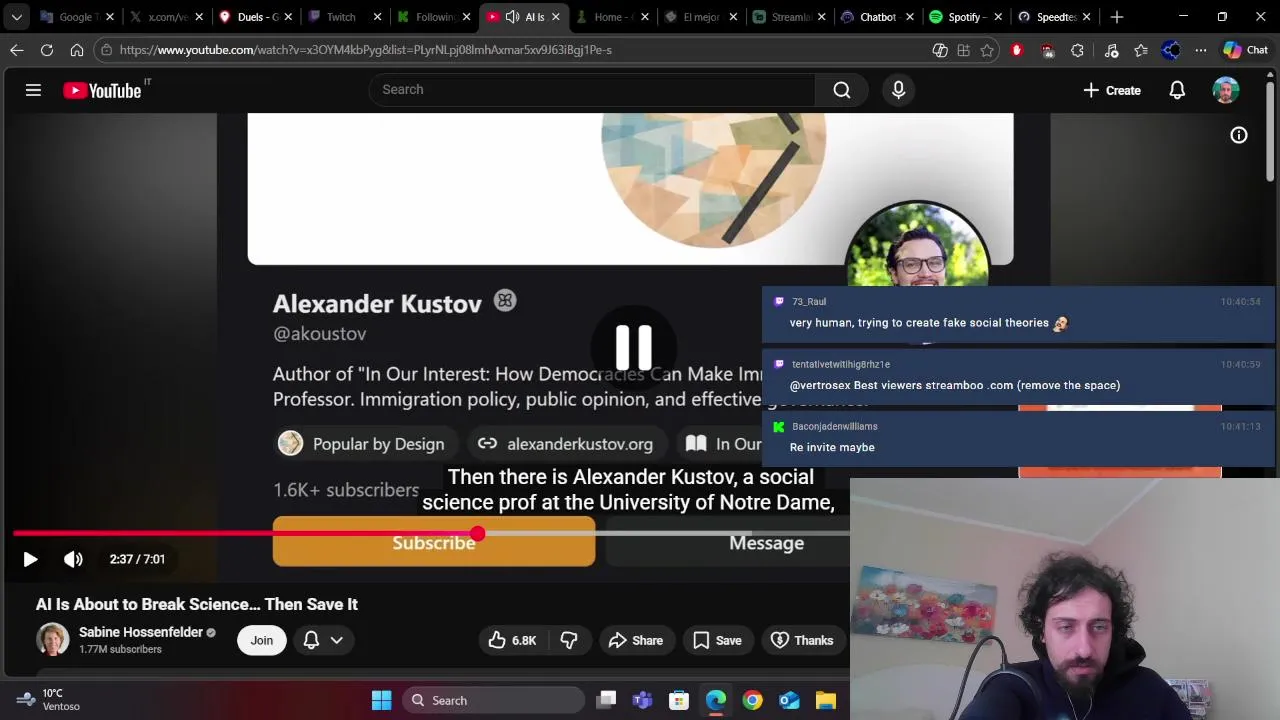Click the Windows taskbar Search box
This screenshot has height=720, width=1280.
494,700
